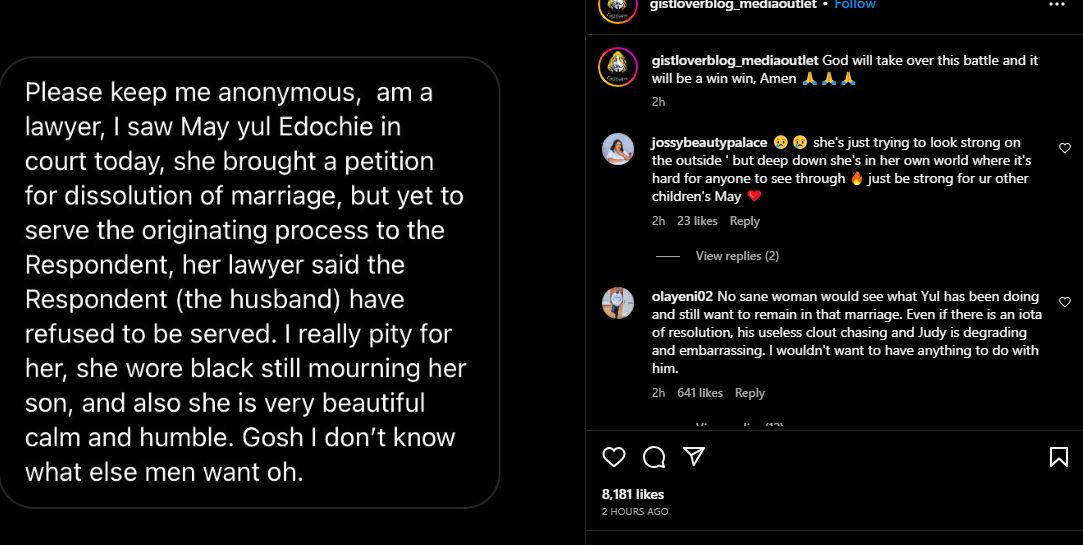Like the post with the heart icon
1083x545 pixels.
click(x=614, y=457)
